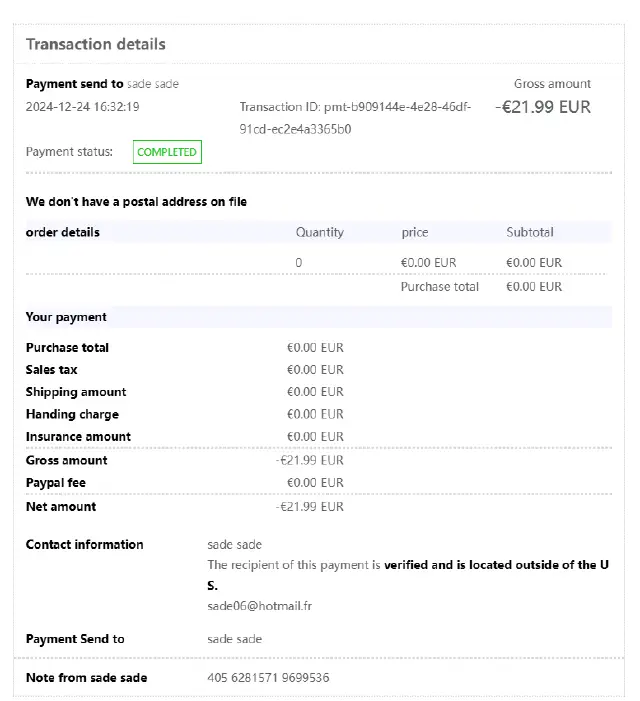Screen dimensions: 640x701
Task: Click the Paypal fee row label
Action: [x=56, y=483]
